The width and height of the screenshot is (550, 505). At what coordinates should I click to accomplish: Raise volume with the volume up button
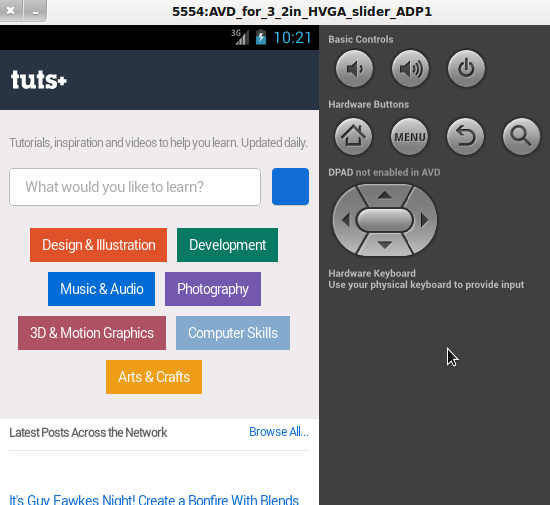click(410, 68)
